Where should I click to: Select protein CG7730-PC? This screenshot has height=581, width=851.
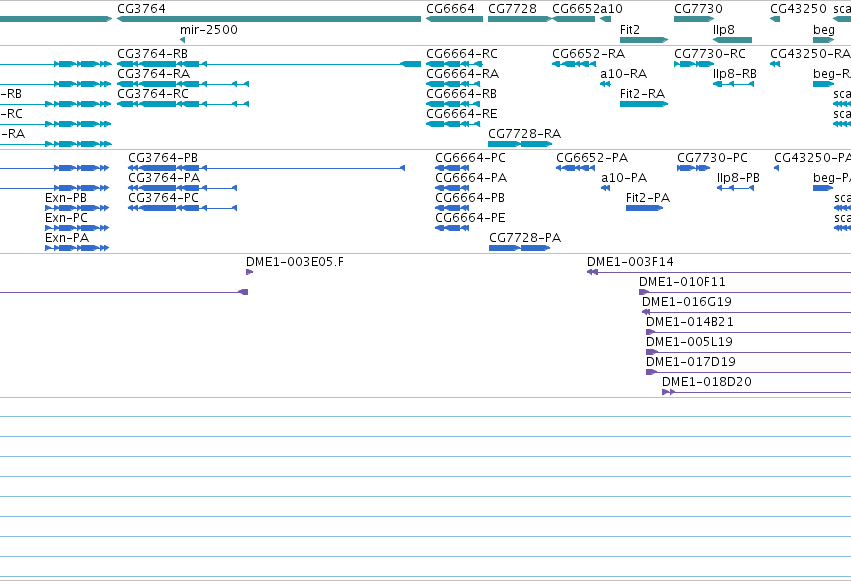(x=693, y=168)
